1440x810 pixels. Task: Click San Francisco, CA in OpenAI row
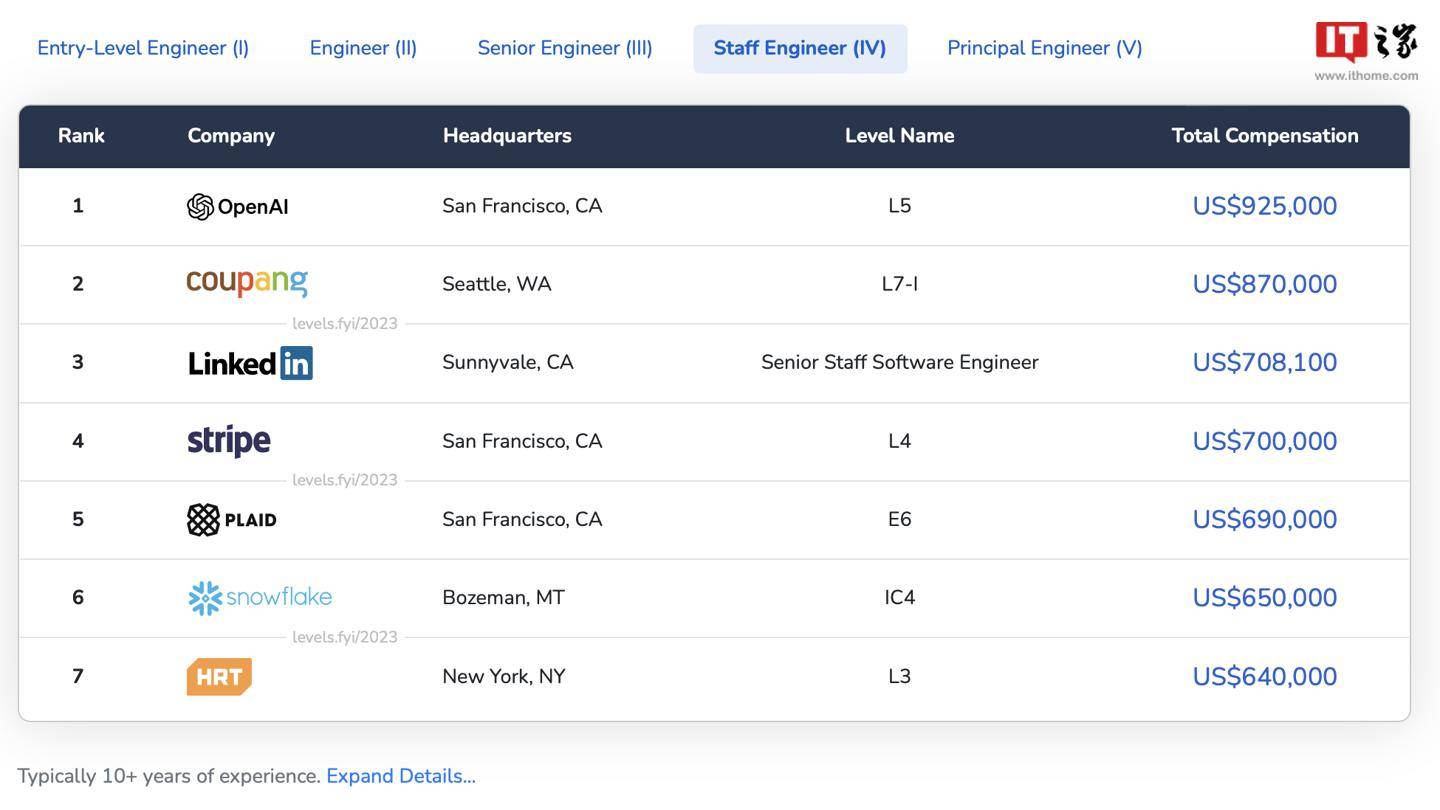pos(522,206)
